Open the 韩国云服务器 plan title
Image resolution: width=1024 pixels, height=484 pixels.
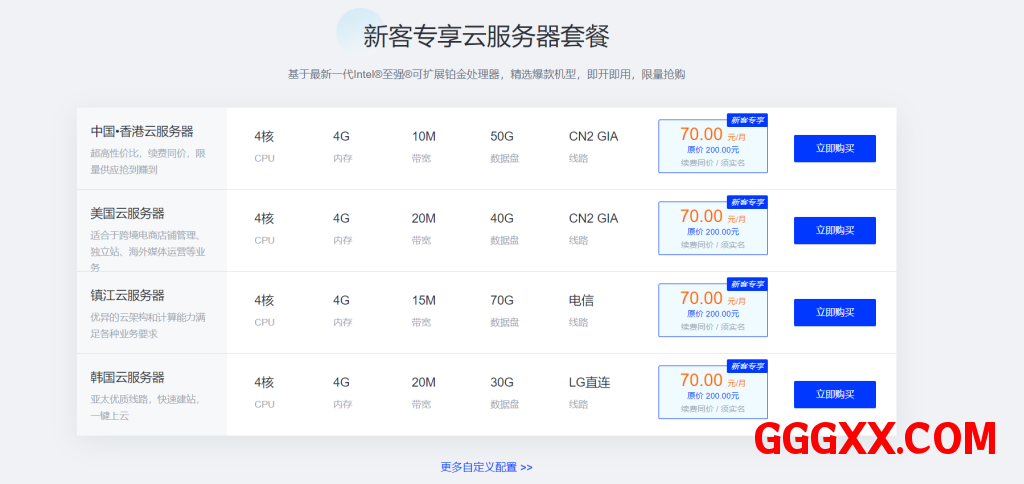(127, 377)
